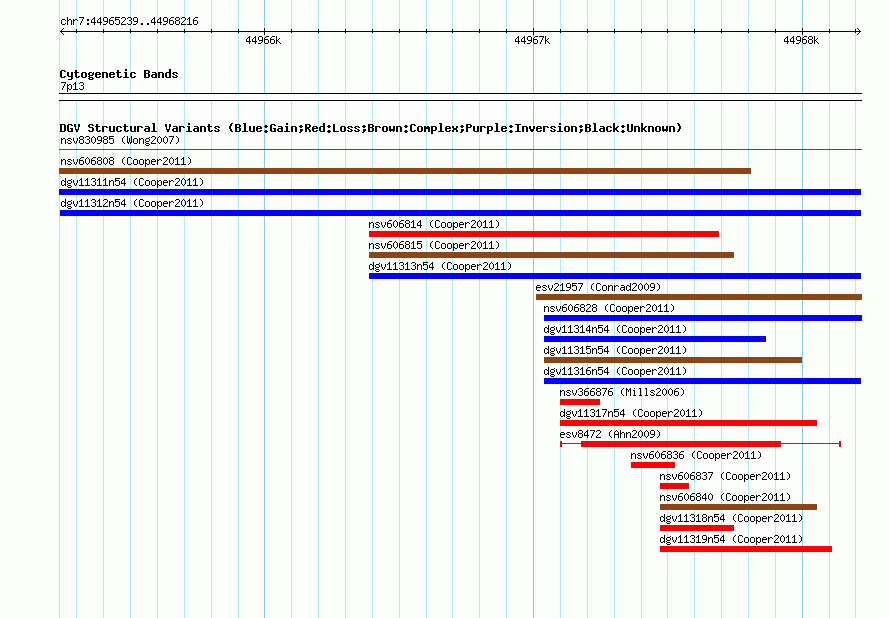
Task: Open dgv11312n54 (Cooper2011) variant label
Action: coord(132,203)
